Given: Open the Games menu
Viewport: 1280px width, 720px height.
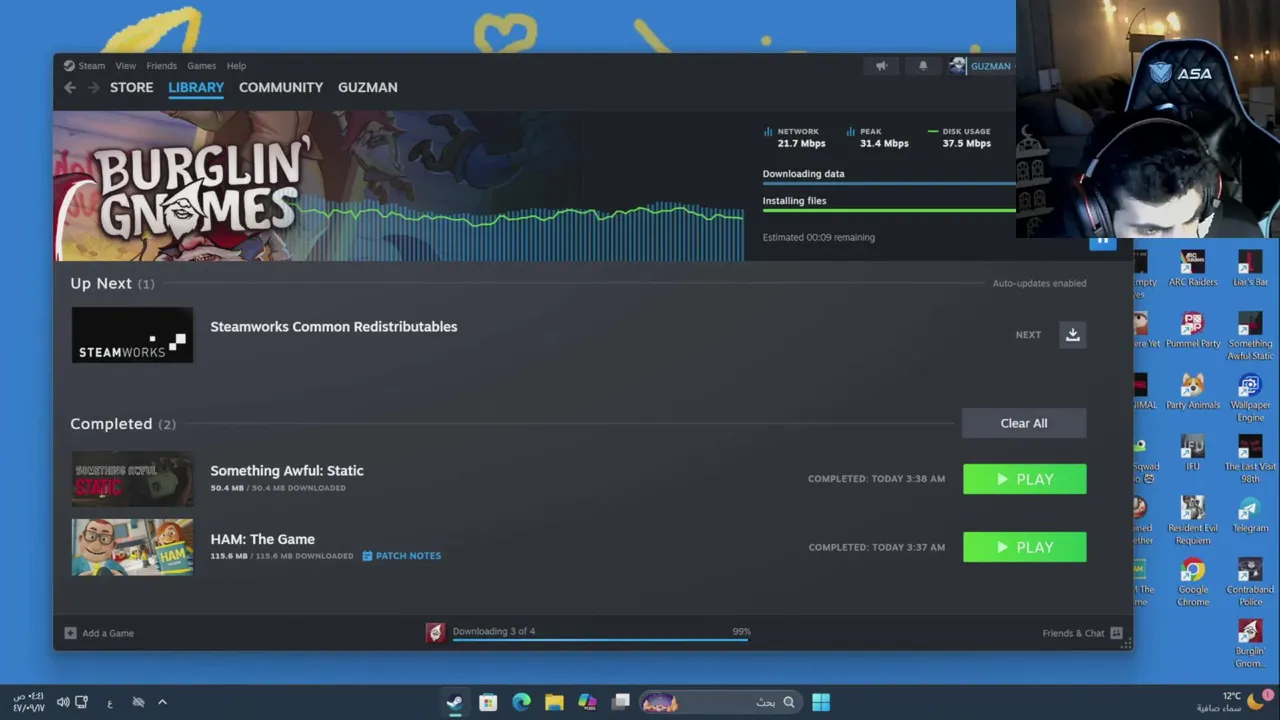Looking at the screenshot, I should [201, 66].
